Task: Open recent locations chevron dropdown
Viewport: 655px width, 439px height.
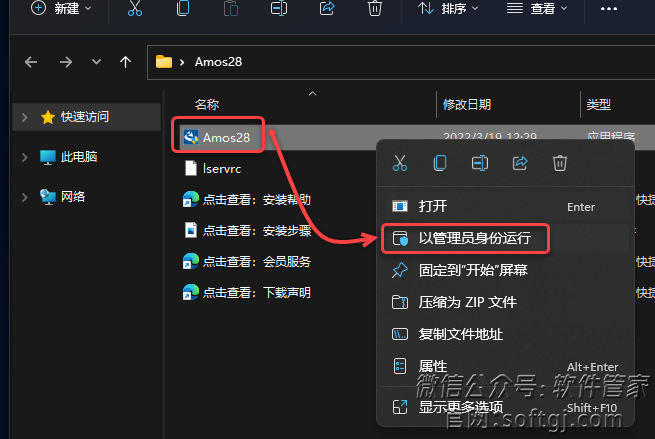Action: 96,62
